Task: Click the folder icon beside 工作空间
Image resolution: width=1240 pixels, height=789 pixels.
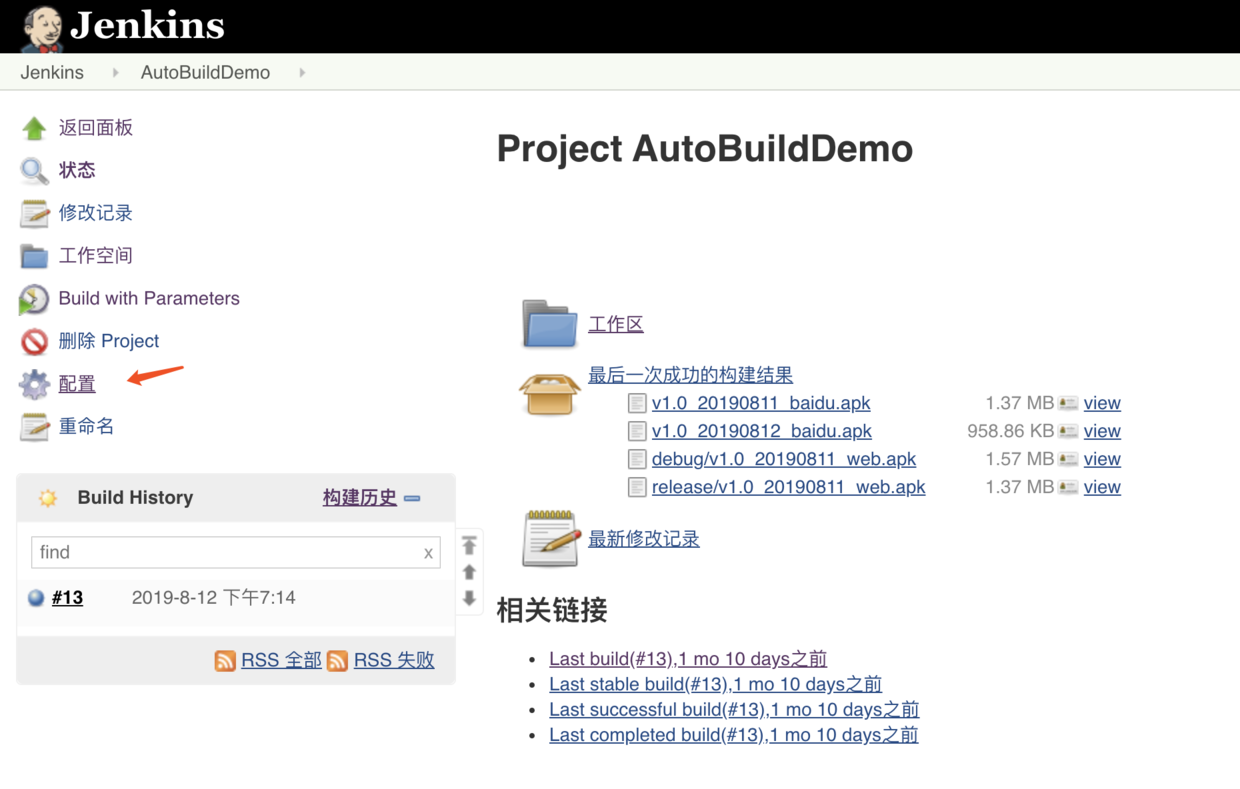Action: (34, 256)
